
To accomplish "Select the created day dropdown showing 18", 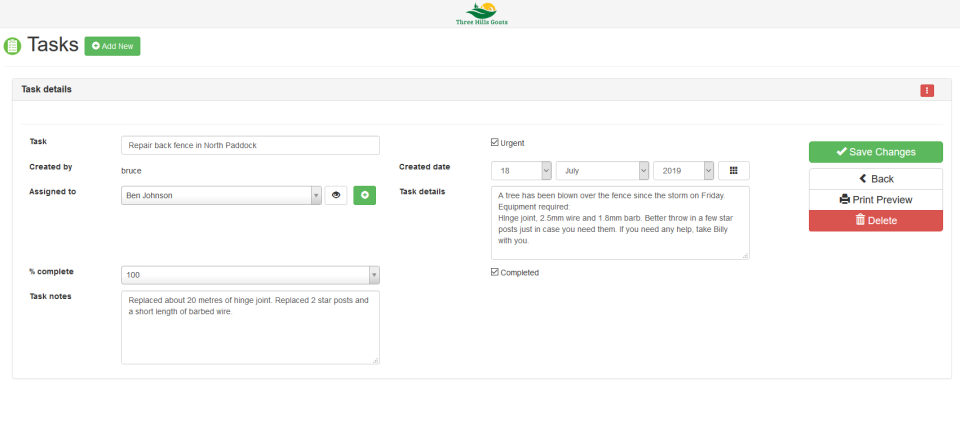I will coord(522,171).
